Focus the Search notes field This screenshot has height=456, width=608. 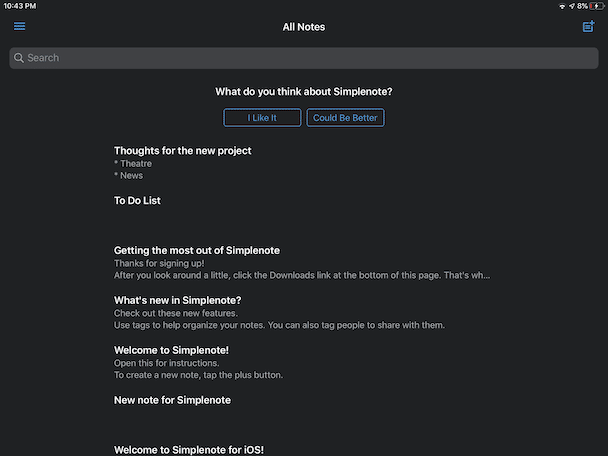pos(304,58)
